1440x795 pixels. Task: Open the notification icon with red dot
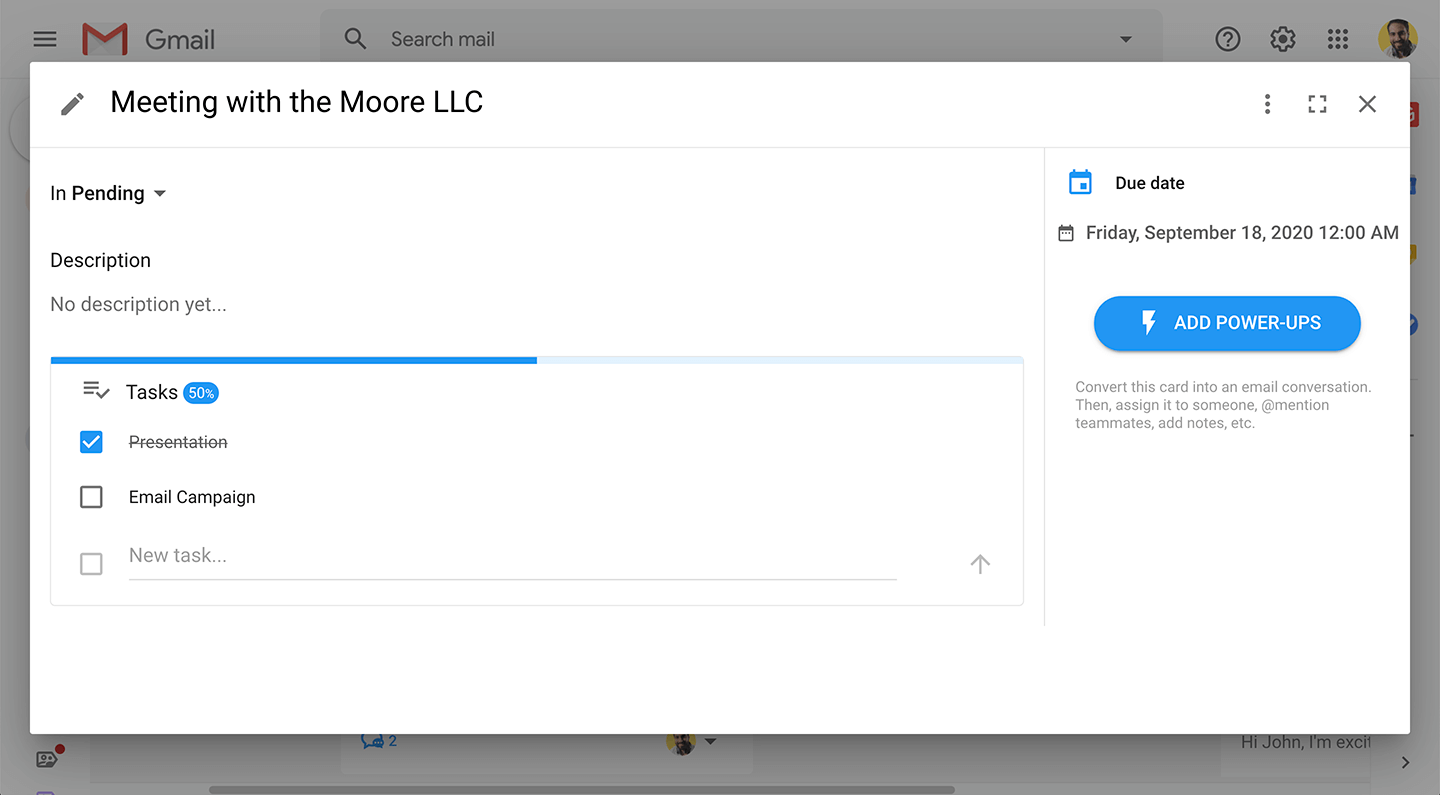pyautogui.click(x=49, y=757)
